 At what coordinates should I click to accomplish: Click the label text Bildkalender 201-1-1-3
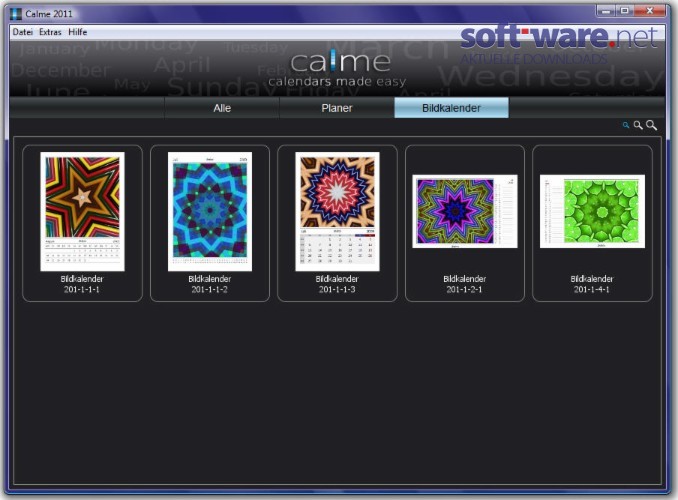coord(337,284)
